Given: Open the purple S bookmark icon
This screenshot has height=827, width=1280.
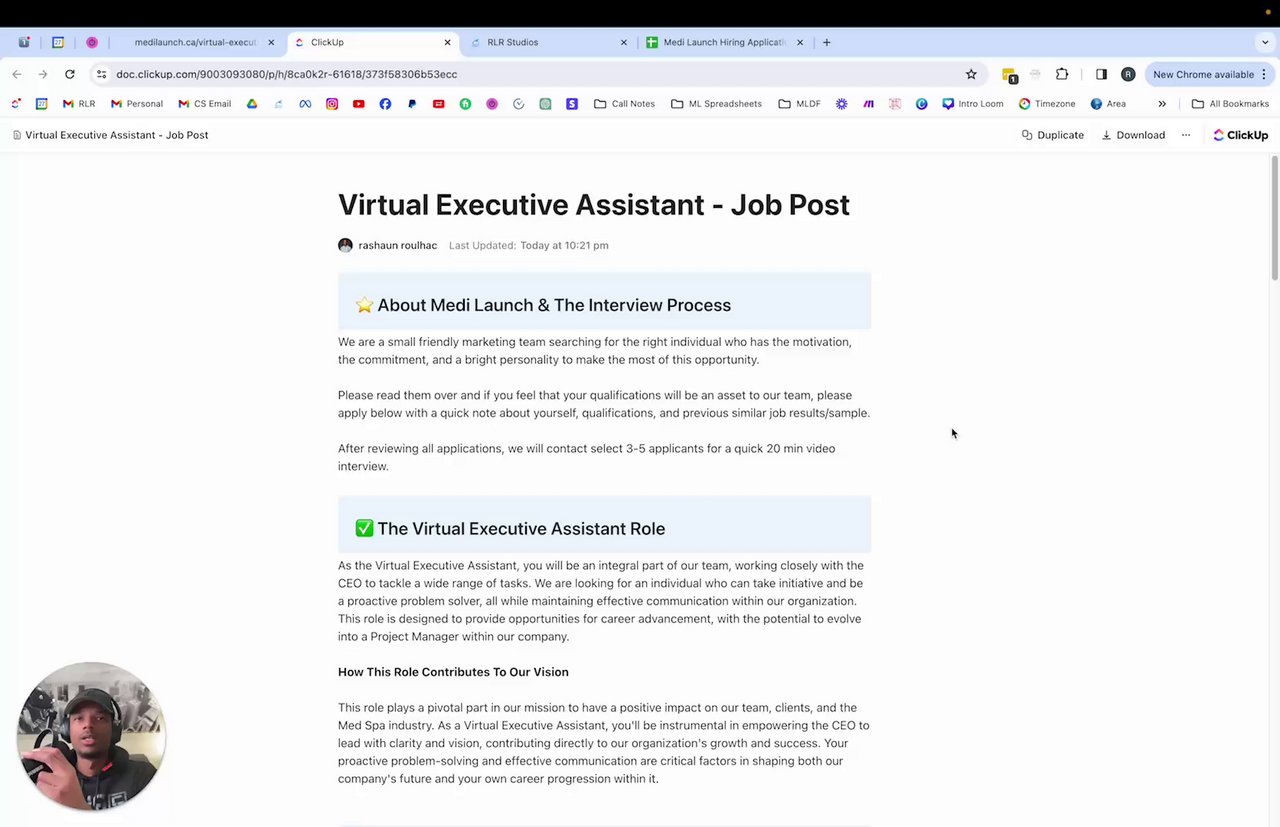Looking at the screenshot, I should click(572, 104).
